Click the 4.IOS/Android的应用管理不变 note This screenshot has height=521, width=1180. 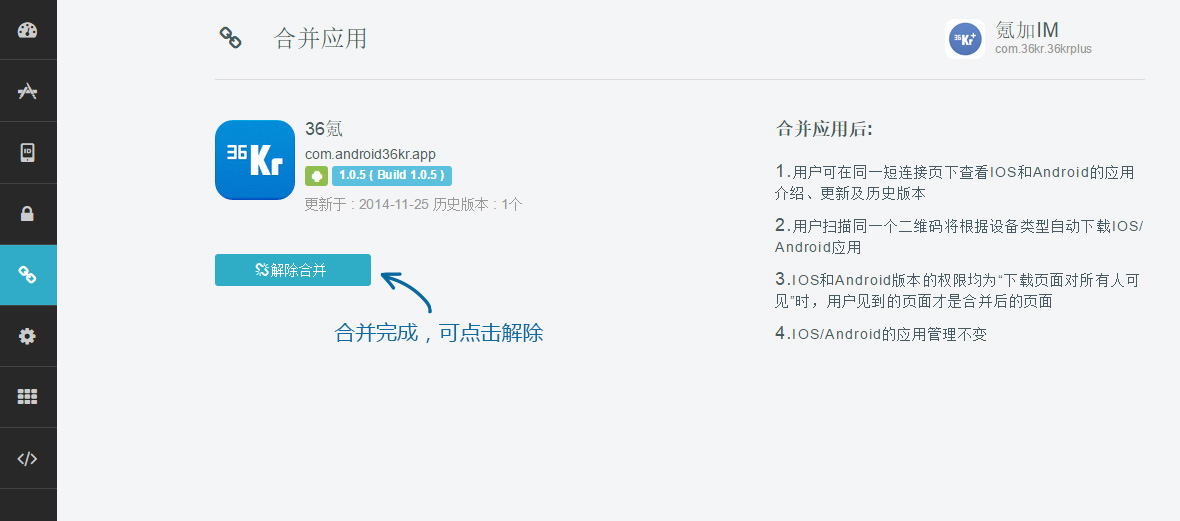pyautogui.click(x=880, y=334)
